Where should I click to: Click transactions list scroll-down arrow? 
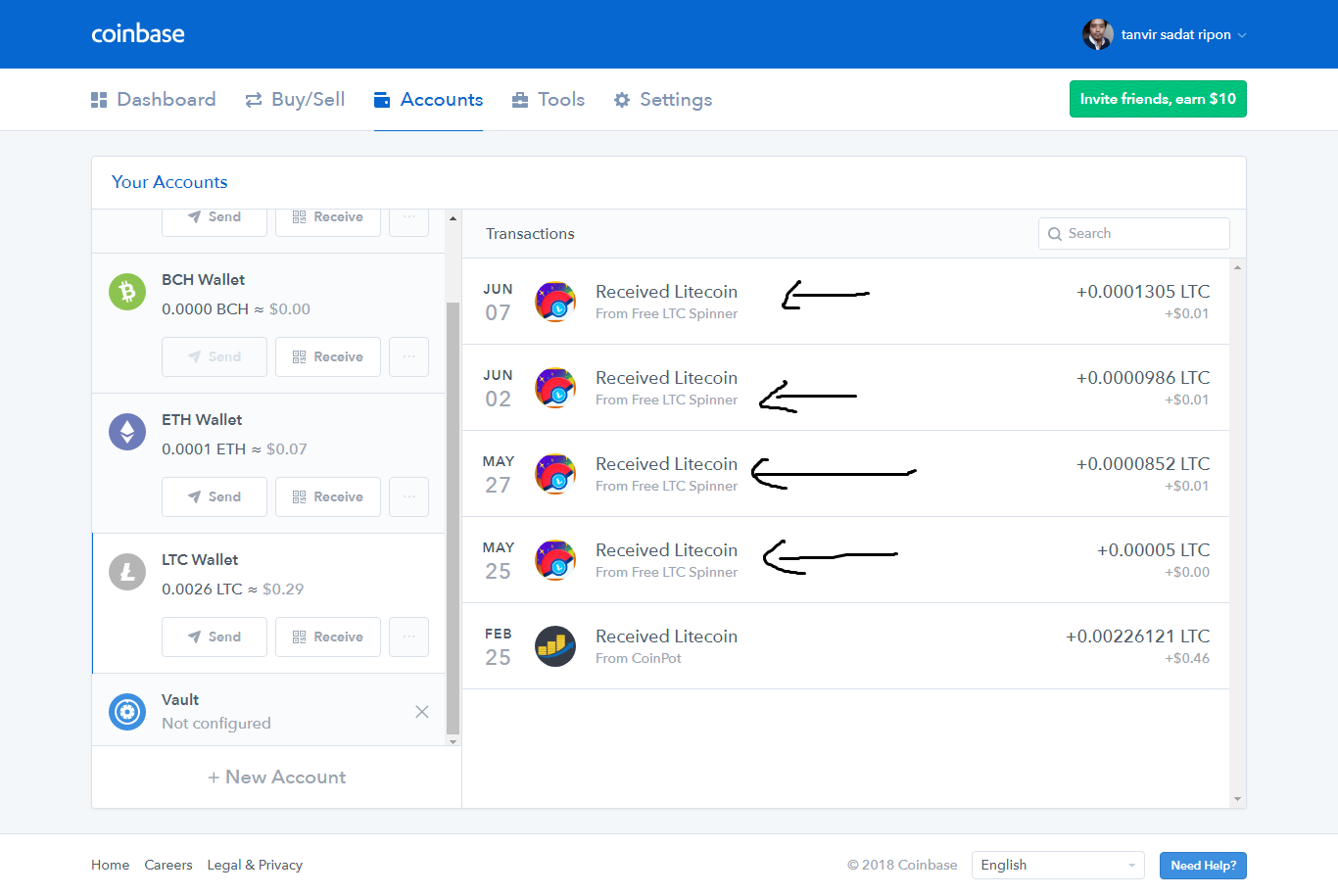coord(1238,800)
